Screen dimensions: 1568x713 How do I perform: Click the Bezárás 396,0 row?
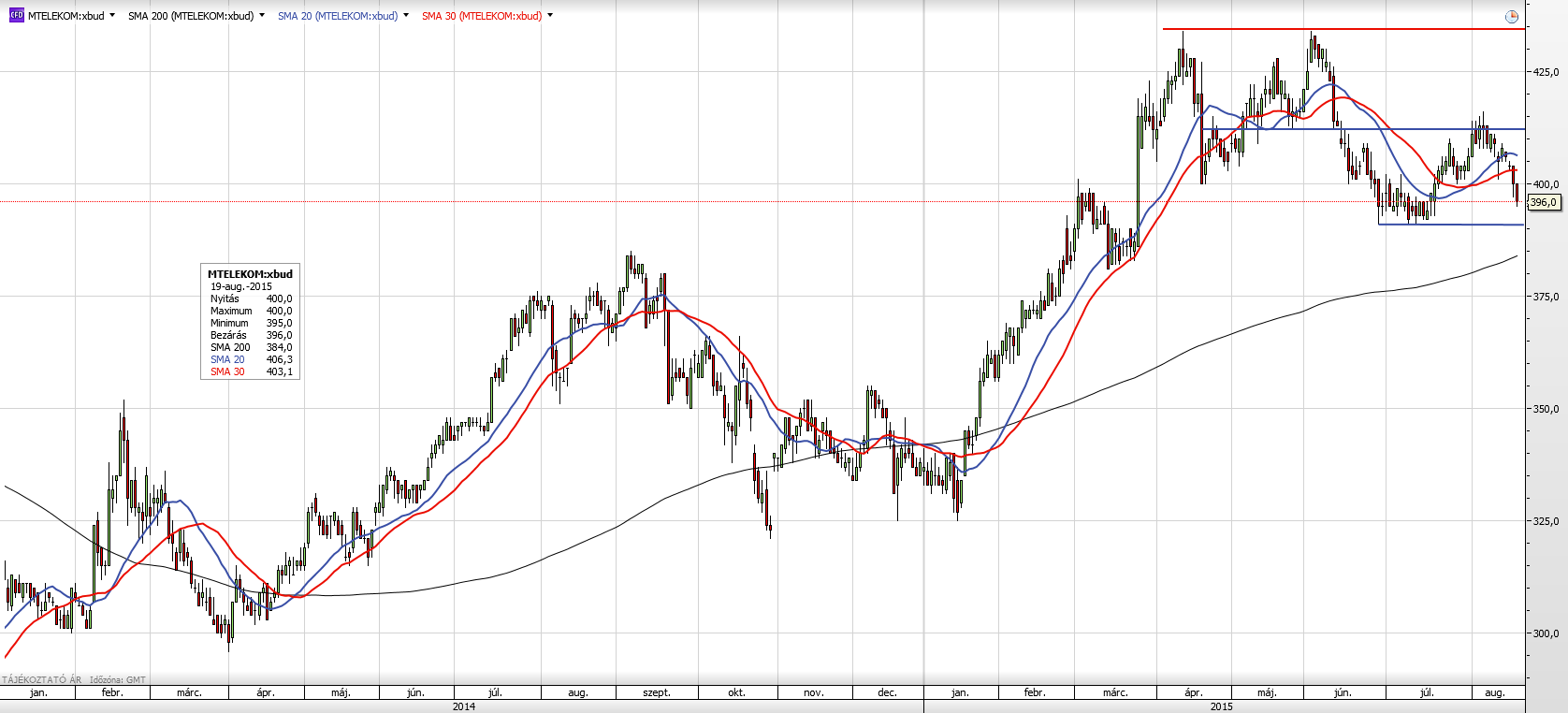(x=251, y=335)
